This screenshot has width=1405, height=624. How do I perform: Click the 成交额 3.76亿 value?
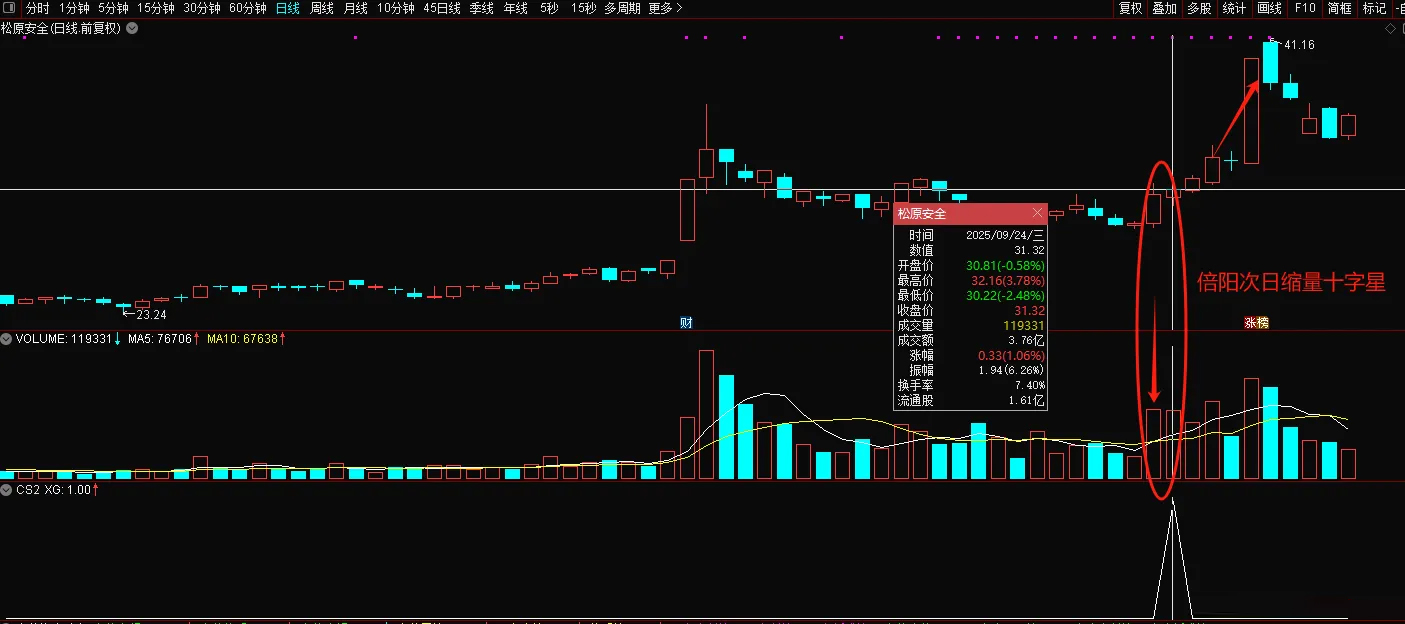click(x=1027, y=340)
